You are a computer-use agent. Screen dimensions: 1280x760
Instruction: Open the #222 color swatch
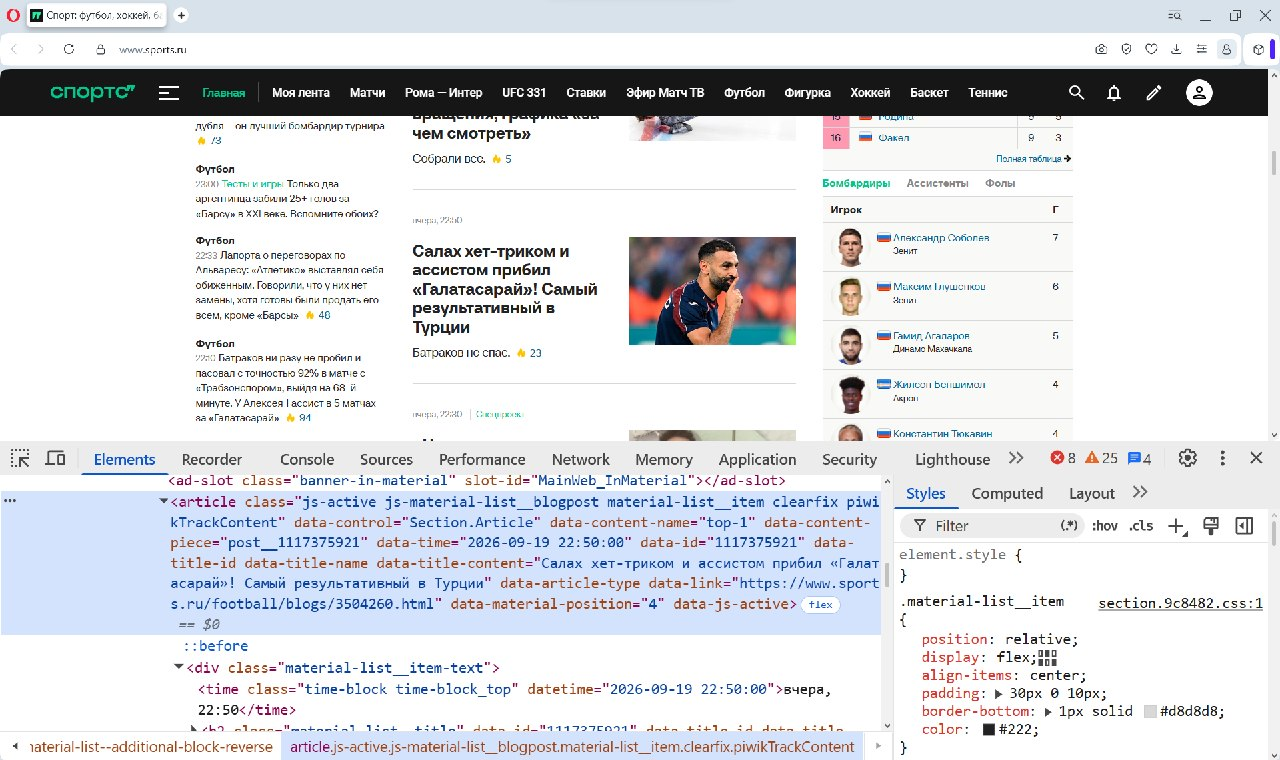click(988, 730)
